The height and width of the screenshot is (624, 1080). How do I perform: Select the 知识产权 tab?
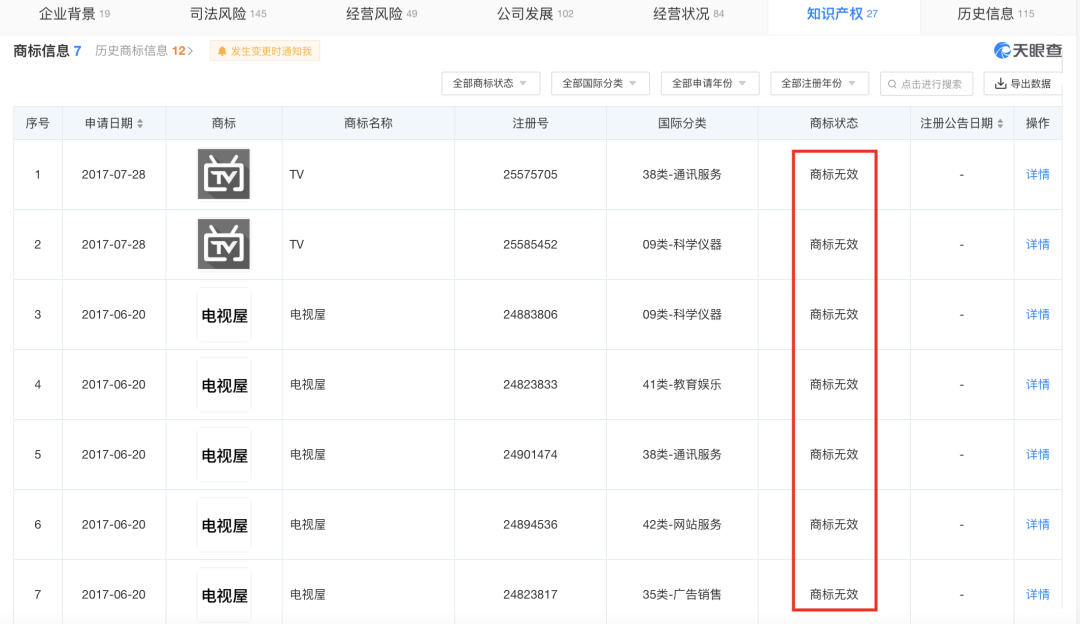click(x=842, y=14)
